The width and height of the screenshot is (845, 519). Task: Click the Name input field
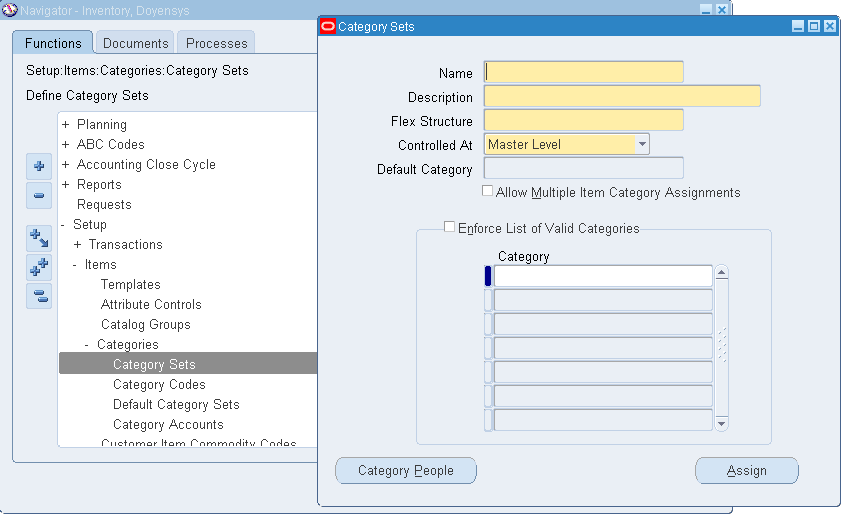584,72
